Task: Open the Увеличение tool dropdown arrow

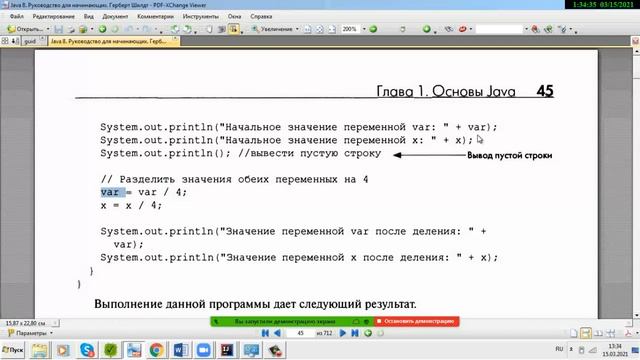Action: tap(297, 29)
